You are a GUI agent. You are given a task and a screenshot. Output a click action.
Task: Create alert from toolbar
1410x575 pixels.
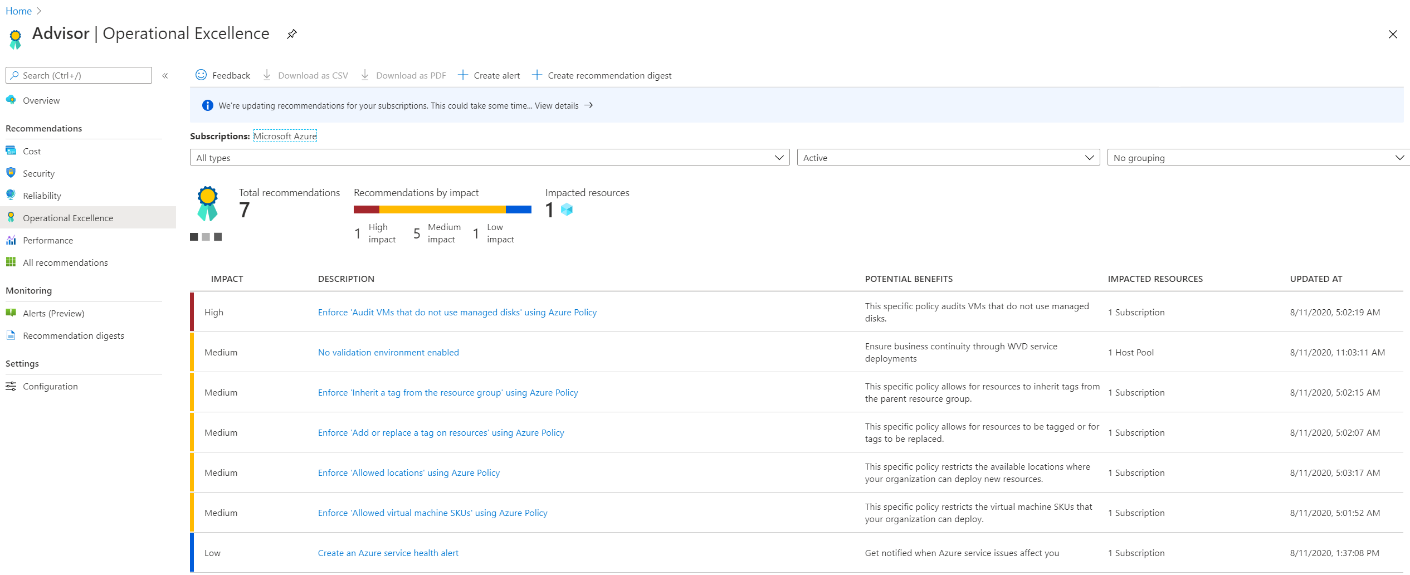[x=489, y=75]
